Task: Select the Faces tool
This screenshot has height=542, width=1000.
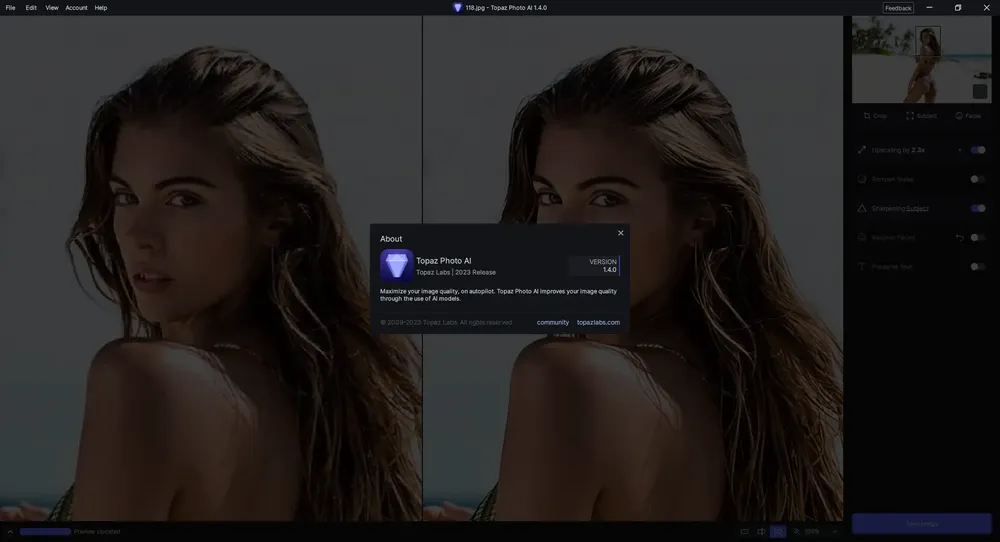Action: (x=968, y=116)
